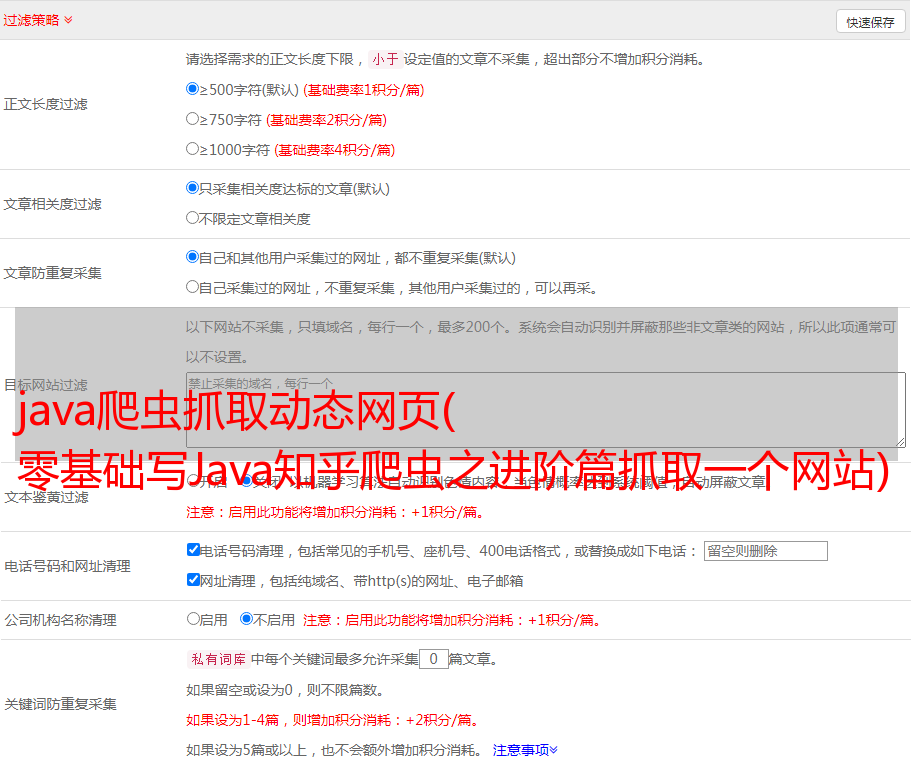Click the article count field showing 0

coord(434,659)
